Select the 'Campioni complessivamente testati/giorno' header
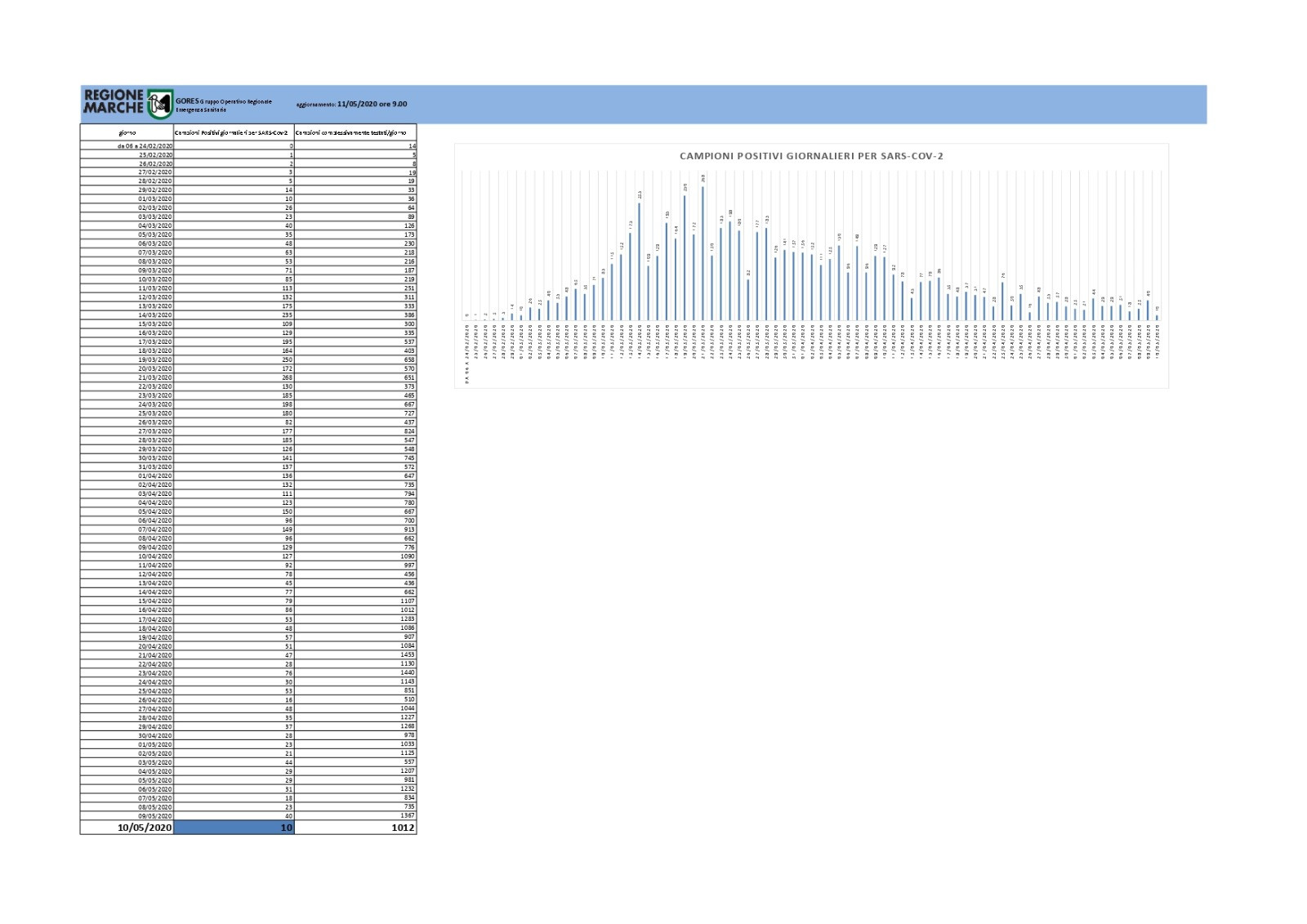Image resolution: width=1307 pixels, height=924 pixels. click(x=355, y=132)
